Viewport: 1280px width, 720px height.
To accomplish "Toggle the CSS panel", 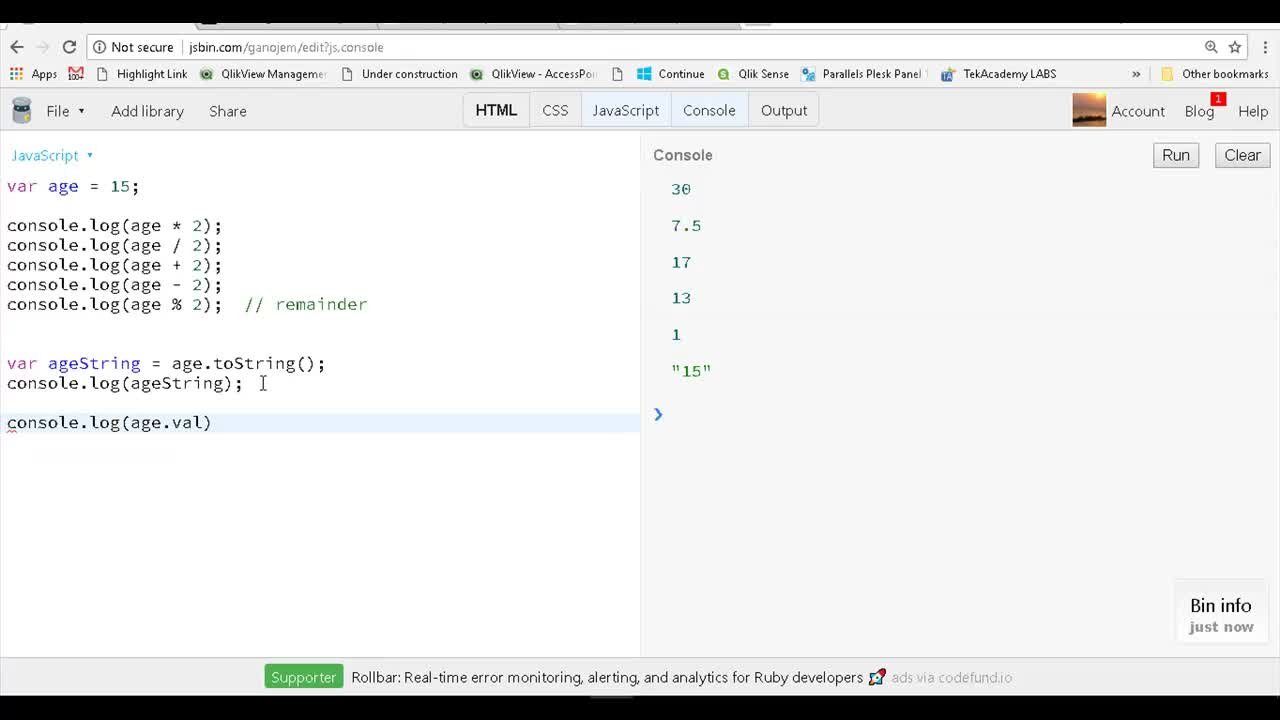I will click(555, 110).
